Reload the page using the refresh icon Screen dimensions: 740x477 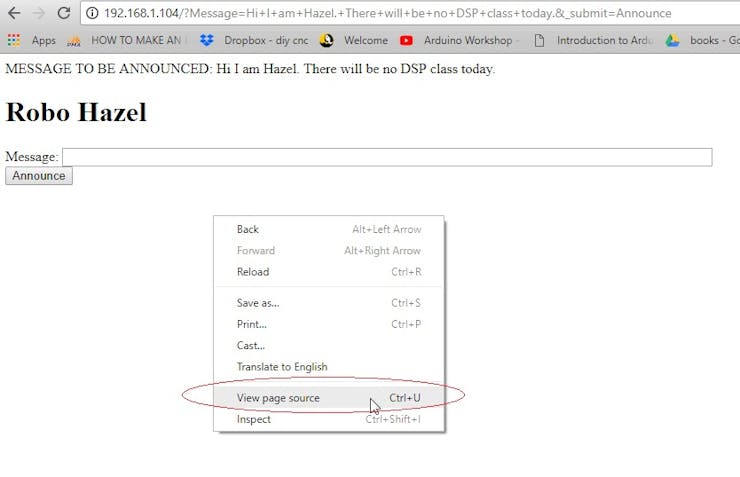64,13
